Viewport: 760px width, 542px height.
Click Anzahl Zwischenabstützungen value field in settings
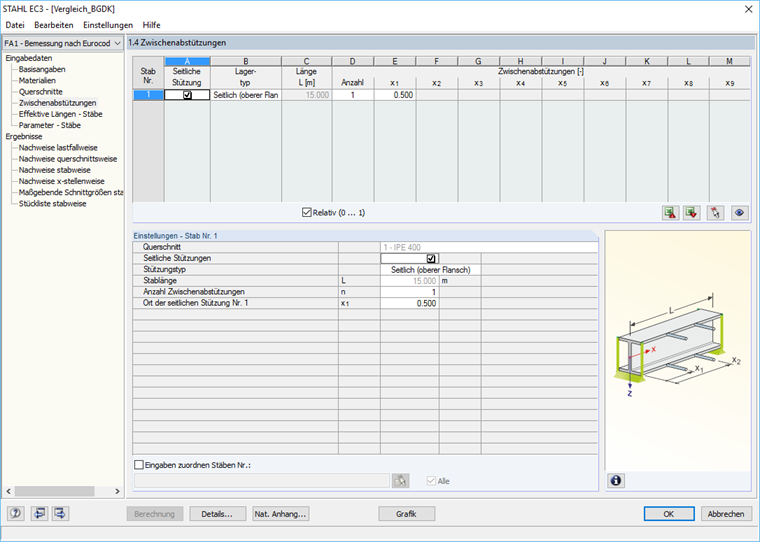[x=410, y=292]
